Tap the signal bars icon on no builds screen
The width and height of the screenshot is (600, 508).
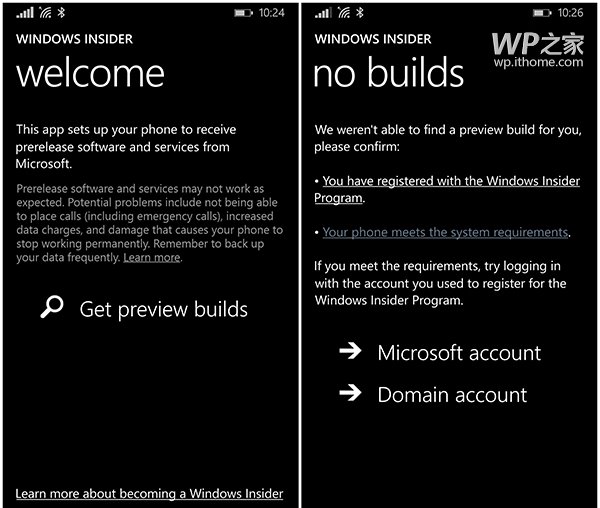(323, 13)
